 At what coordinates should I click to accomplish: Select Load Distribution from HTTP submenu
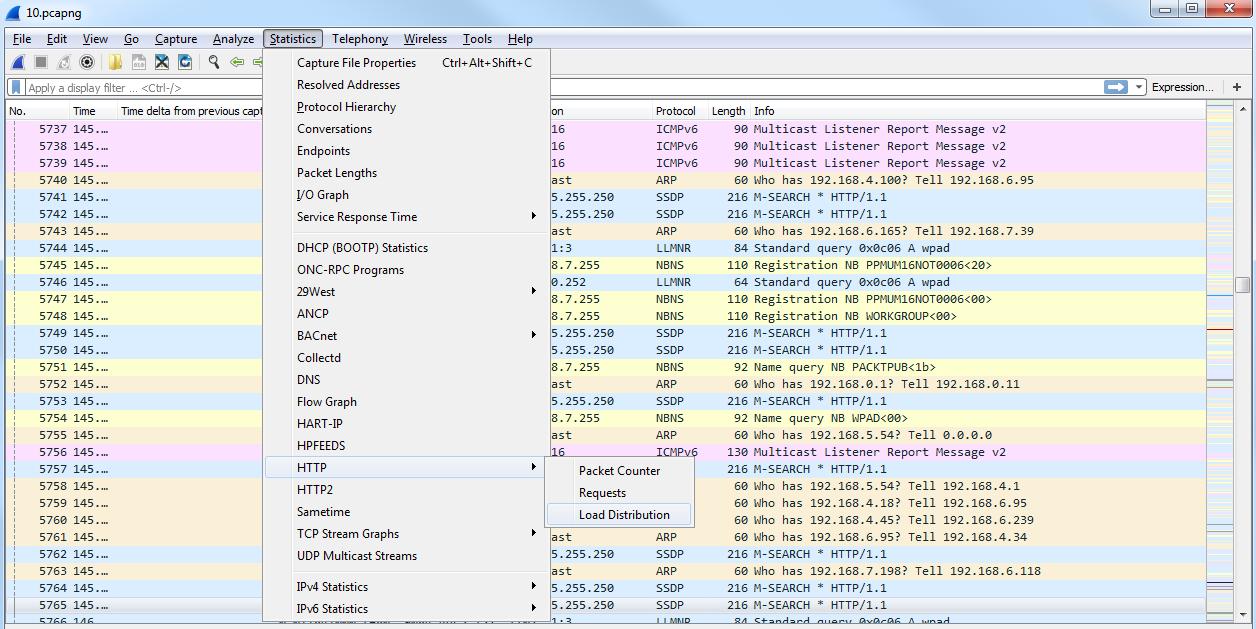(624, 515)
